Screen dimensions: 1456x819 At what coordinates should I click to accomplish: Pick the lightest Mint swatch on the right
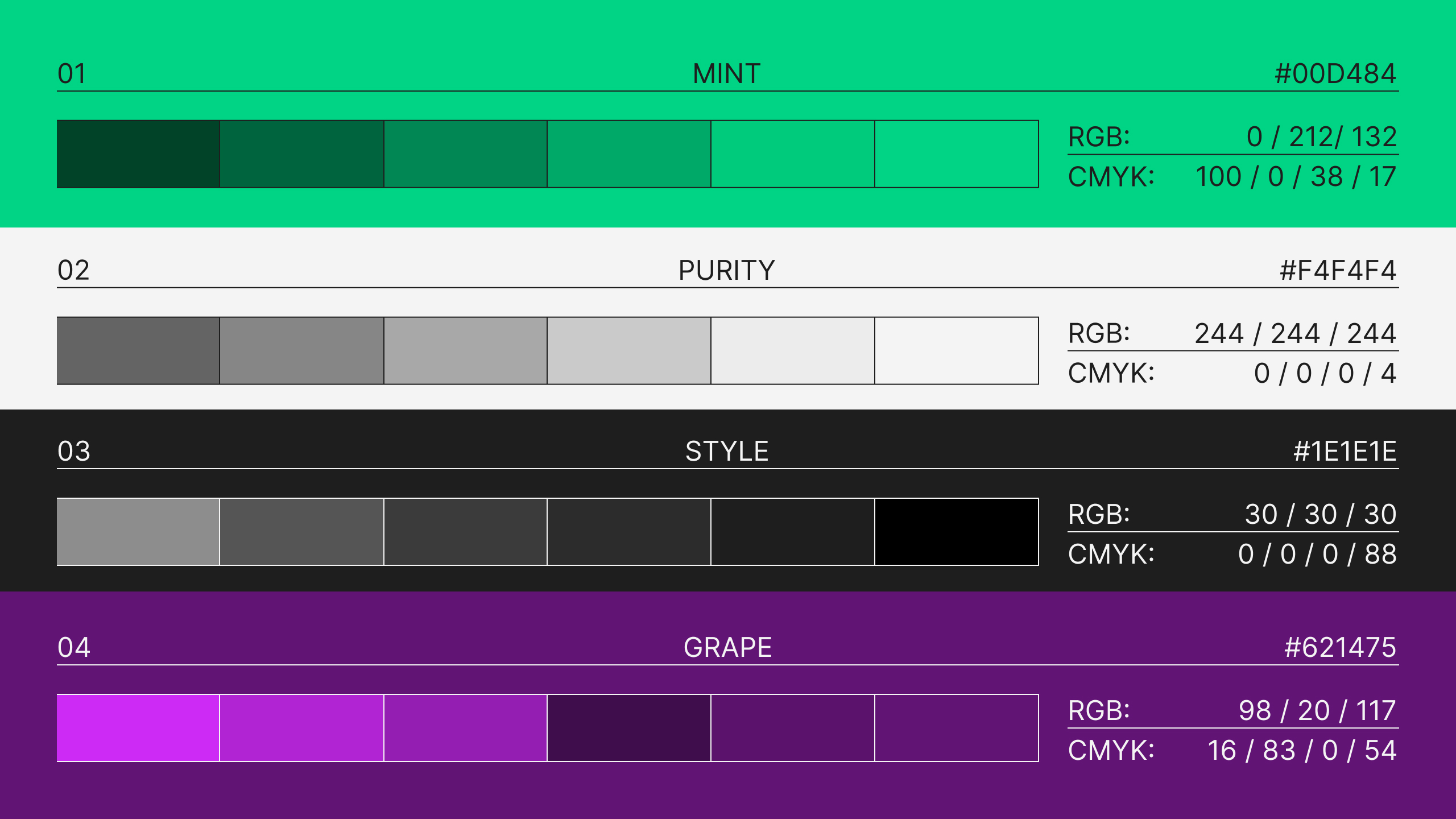coord(956,154)
